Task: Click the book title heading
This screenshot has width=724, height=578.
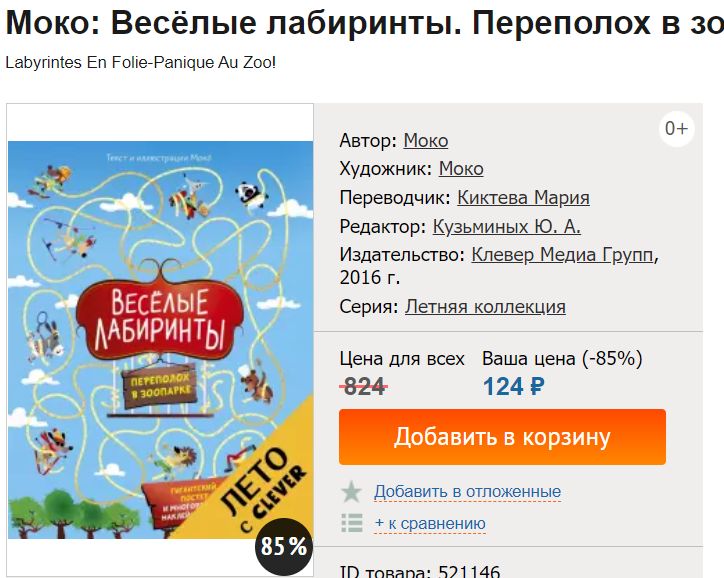Action: (x=362, y=24)
